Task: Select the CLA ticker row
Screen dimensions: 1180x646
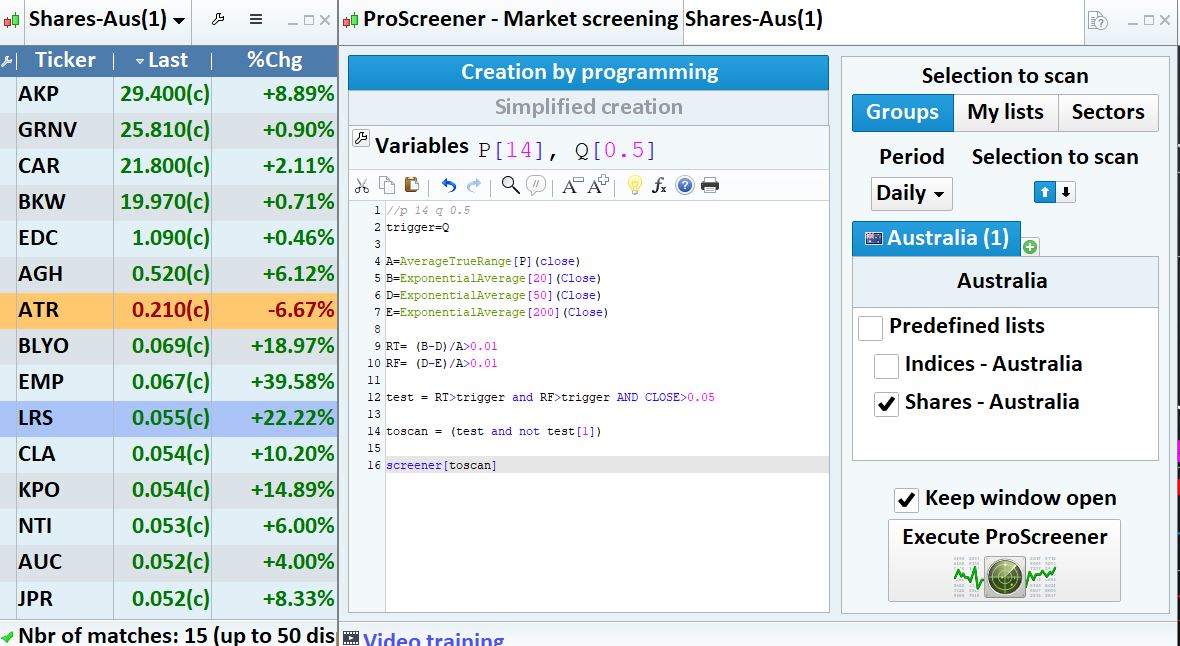Action: click(169, 454)
